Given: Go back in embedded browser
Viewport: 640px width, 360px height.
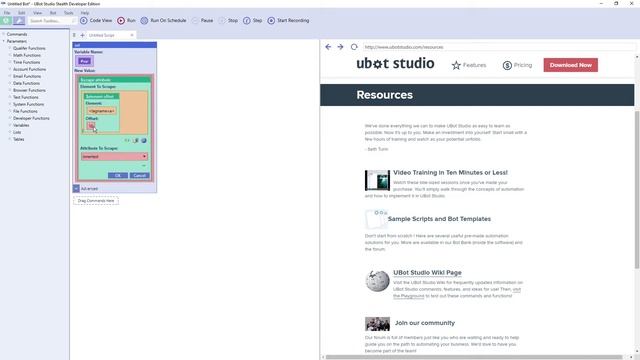Looking at the screenshot, I should click(x=328, y=47).
